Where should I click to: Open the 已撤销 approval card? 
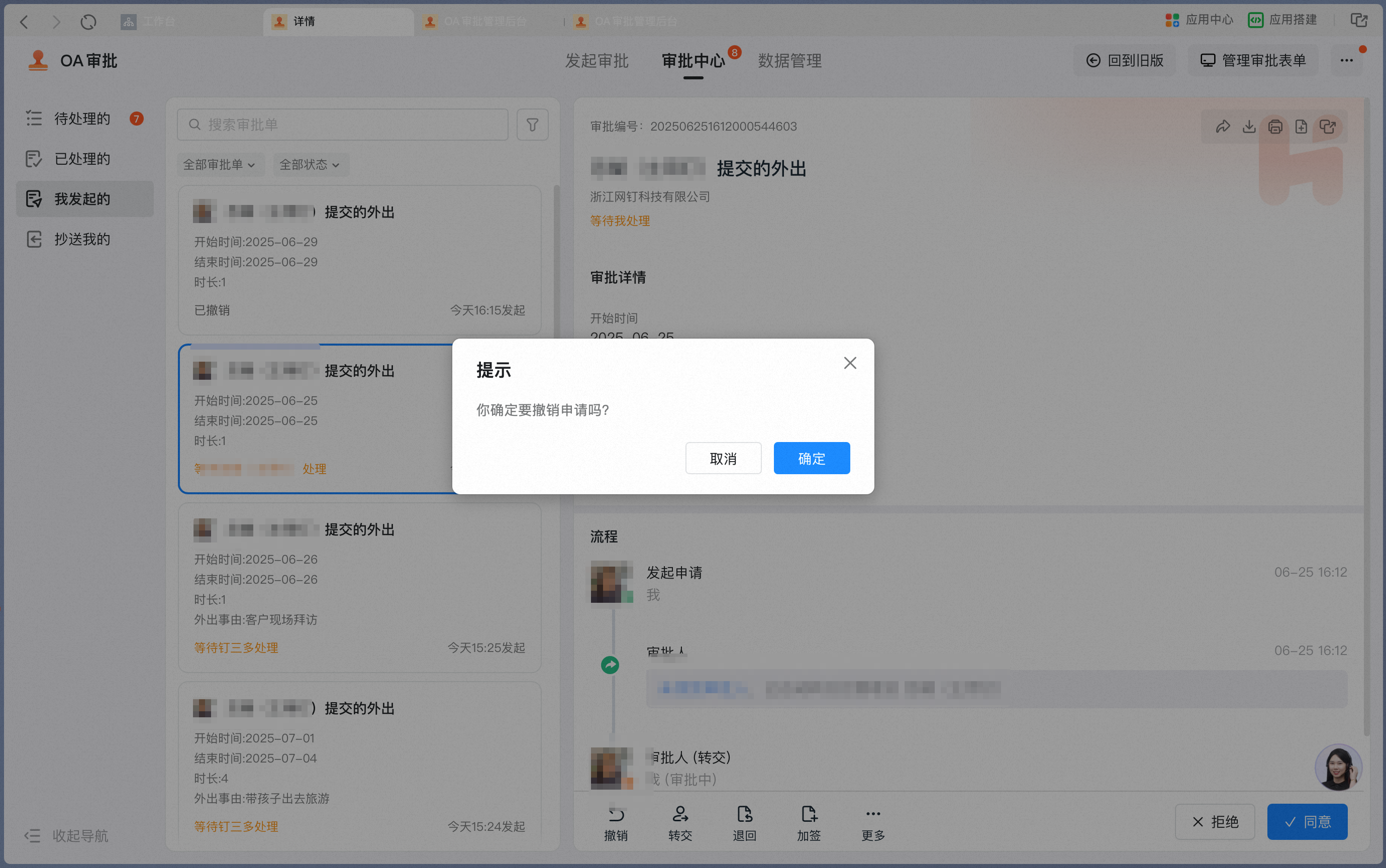click(359, 260)
